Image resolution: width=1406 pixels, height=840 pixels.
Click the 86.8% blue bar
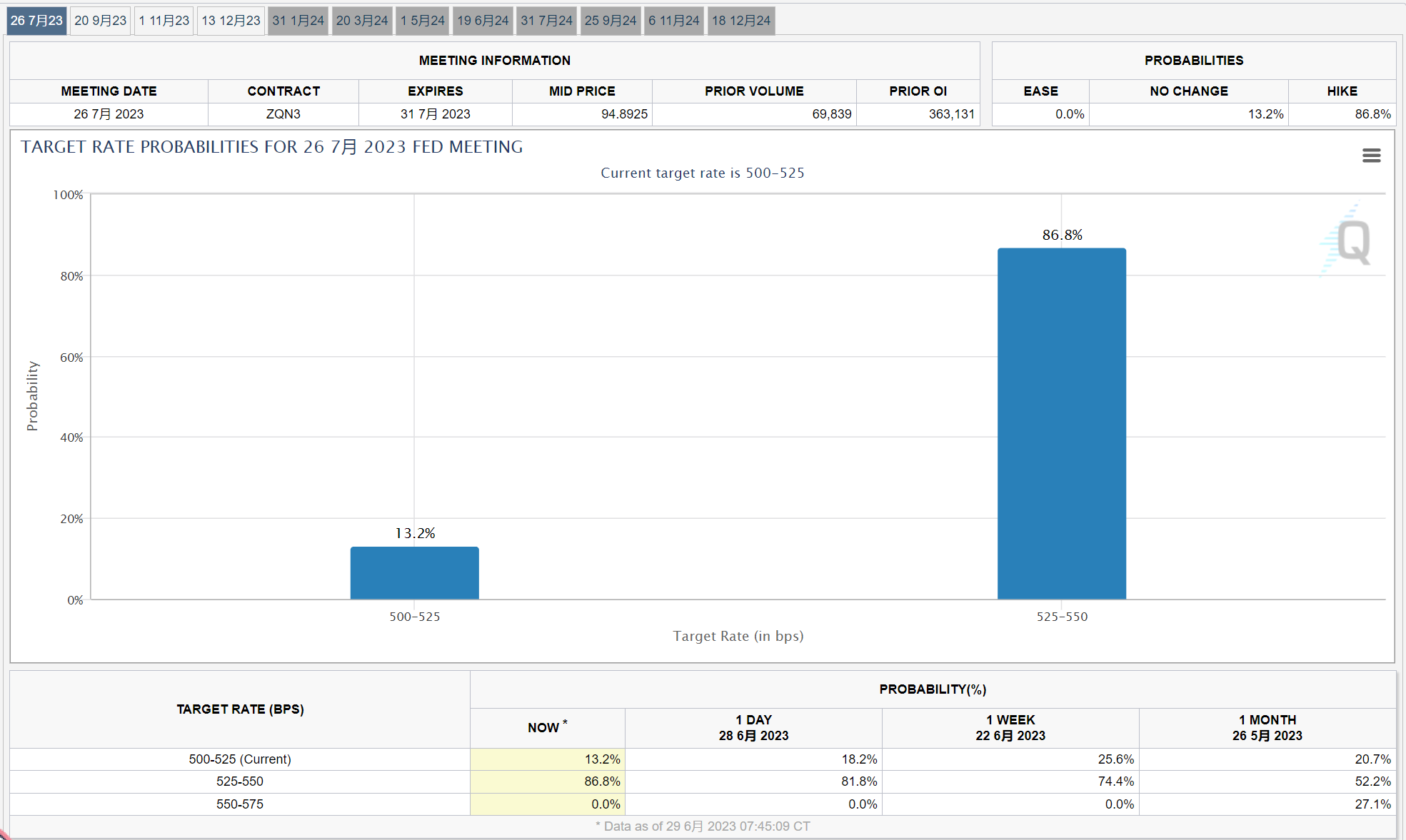[1061, 423]
